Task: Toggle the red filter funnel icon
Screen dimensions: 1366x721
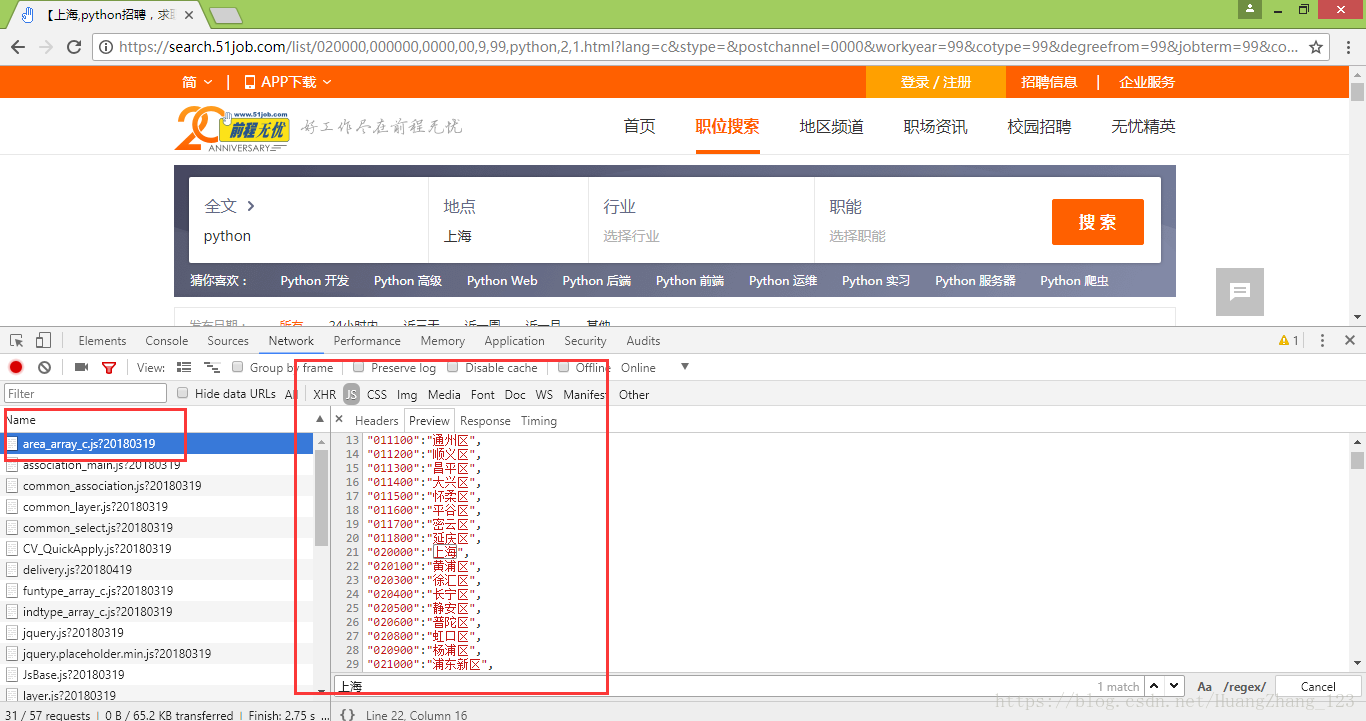Action: pos(109,368)
